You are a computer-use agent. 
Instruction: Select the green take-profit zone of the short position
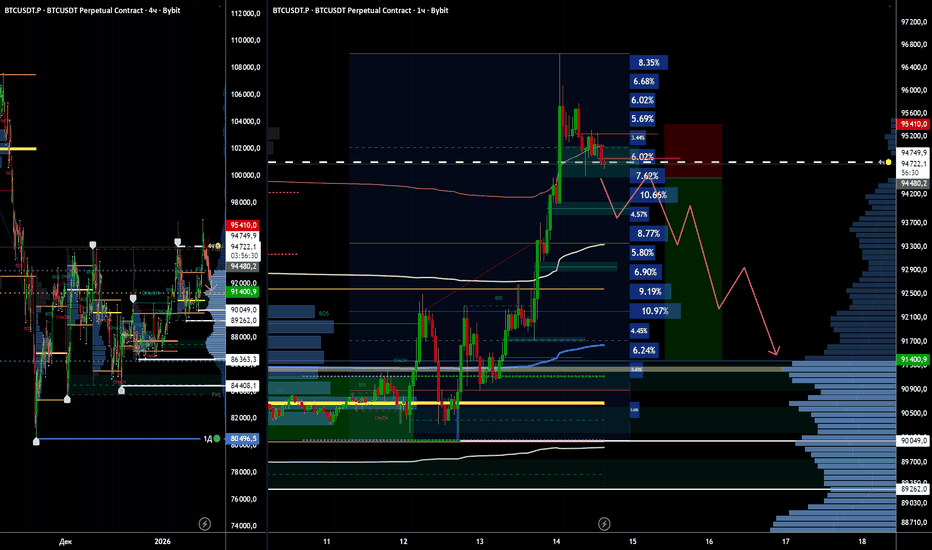(x=692, y=270)
